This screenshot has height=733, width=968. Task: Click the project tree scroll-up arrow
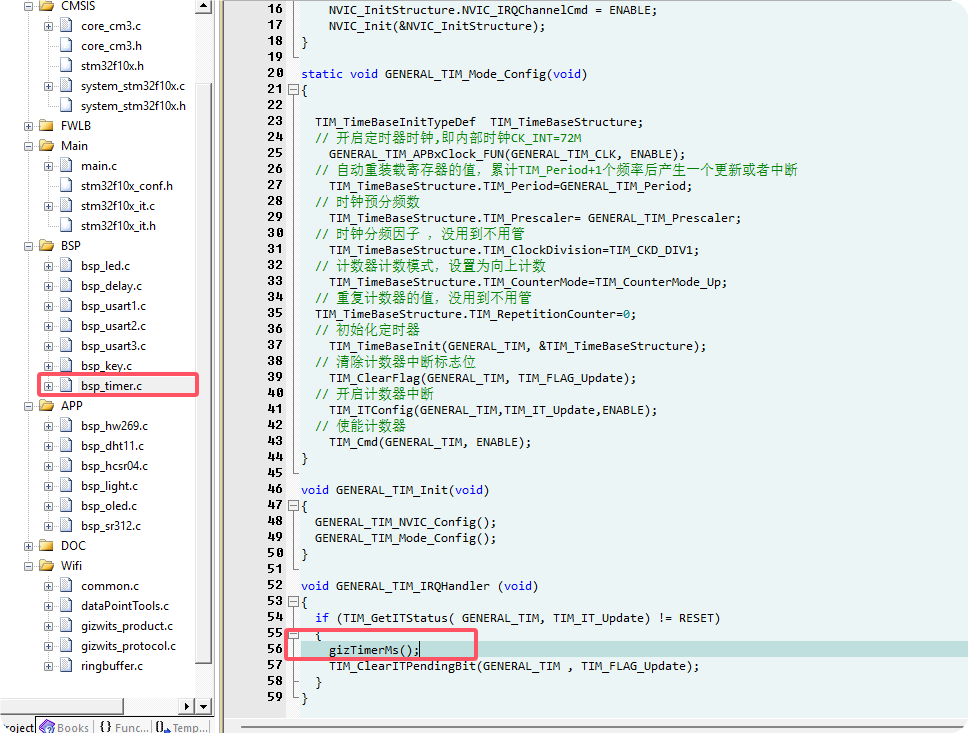click(x=205, y=7)
